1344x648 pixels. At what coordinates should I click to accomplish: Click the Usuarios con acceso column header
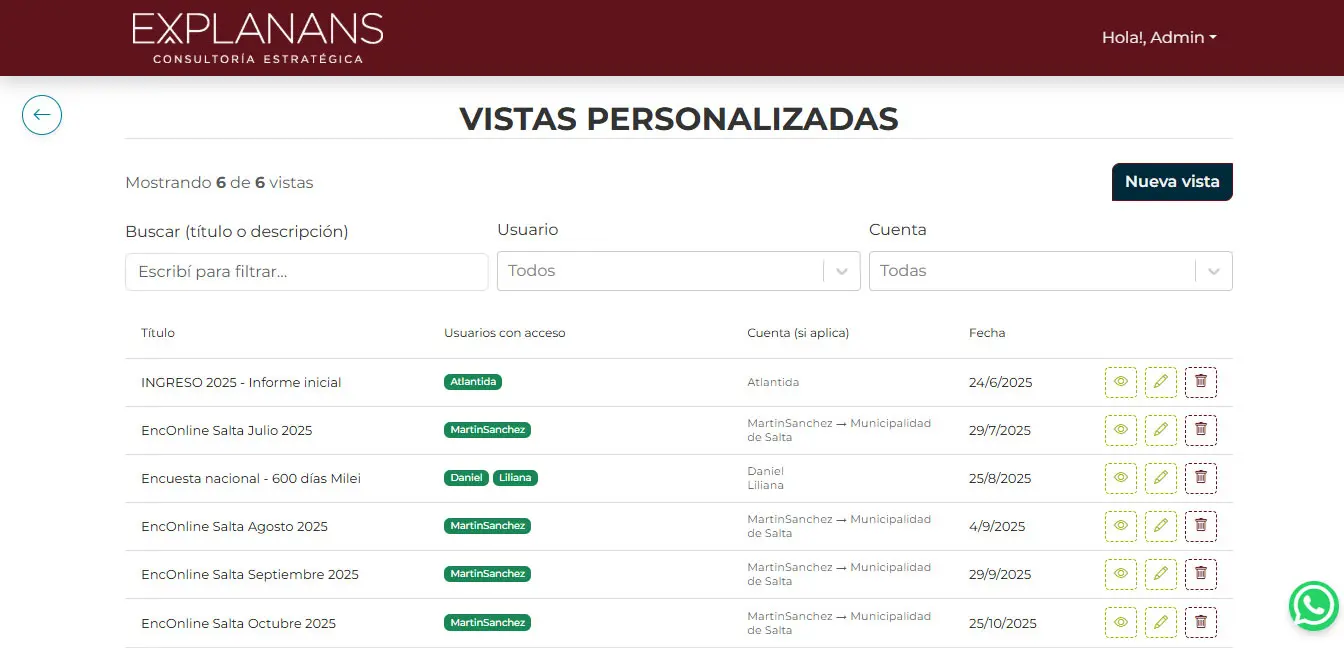click(505, 333)
